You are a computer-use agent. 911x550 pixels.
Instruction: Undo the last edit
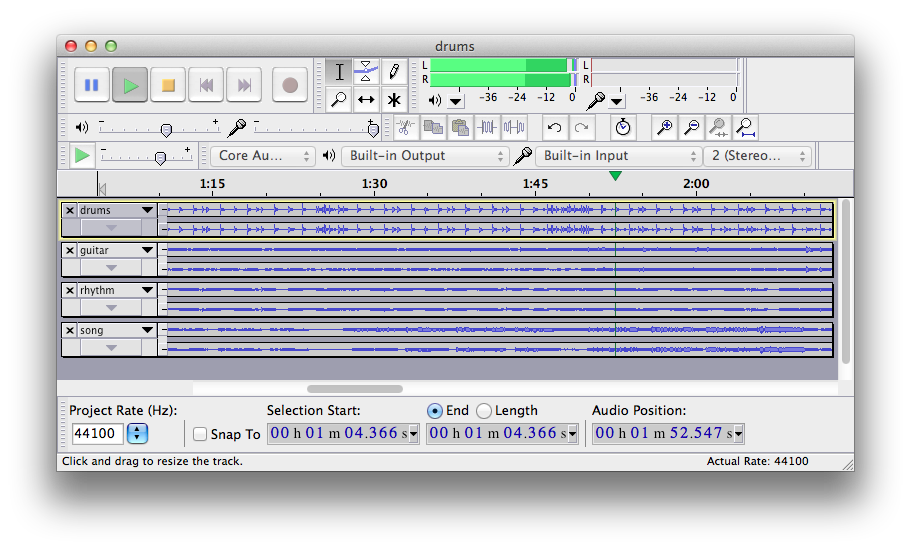click(555, 127)
